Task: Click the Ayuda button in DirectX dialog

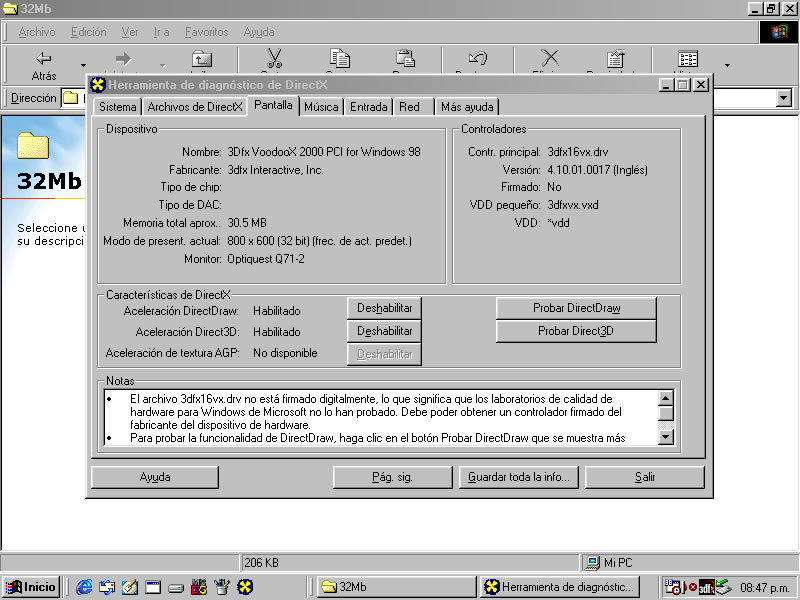Action: tap(155, 477)
